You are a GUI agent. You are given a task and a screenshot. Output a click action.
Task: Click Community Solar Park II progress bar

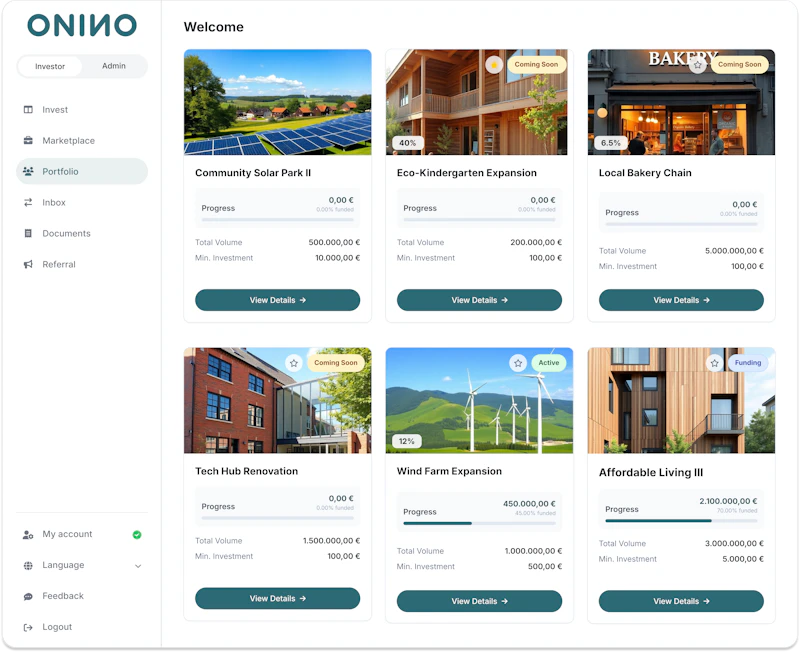[278, 219]
